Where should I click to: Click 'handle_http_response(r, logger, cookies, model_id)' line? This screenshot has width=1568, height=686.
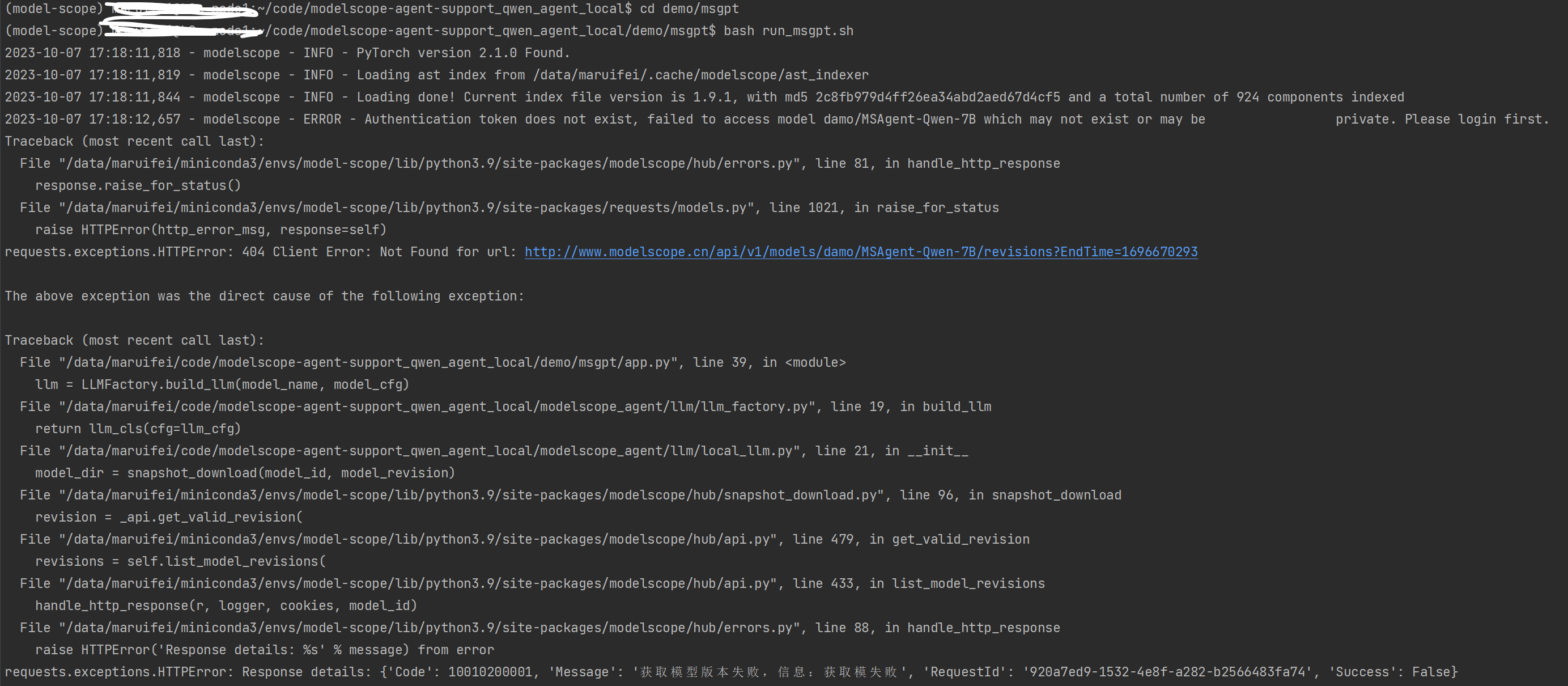[x=226, y=605]
